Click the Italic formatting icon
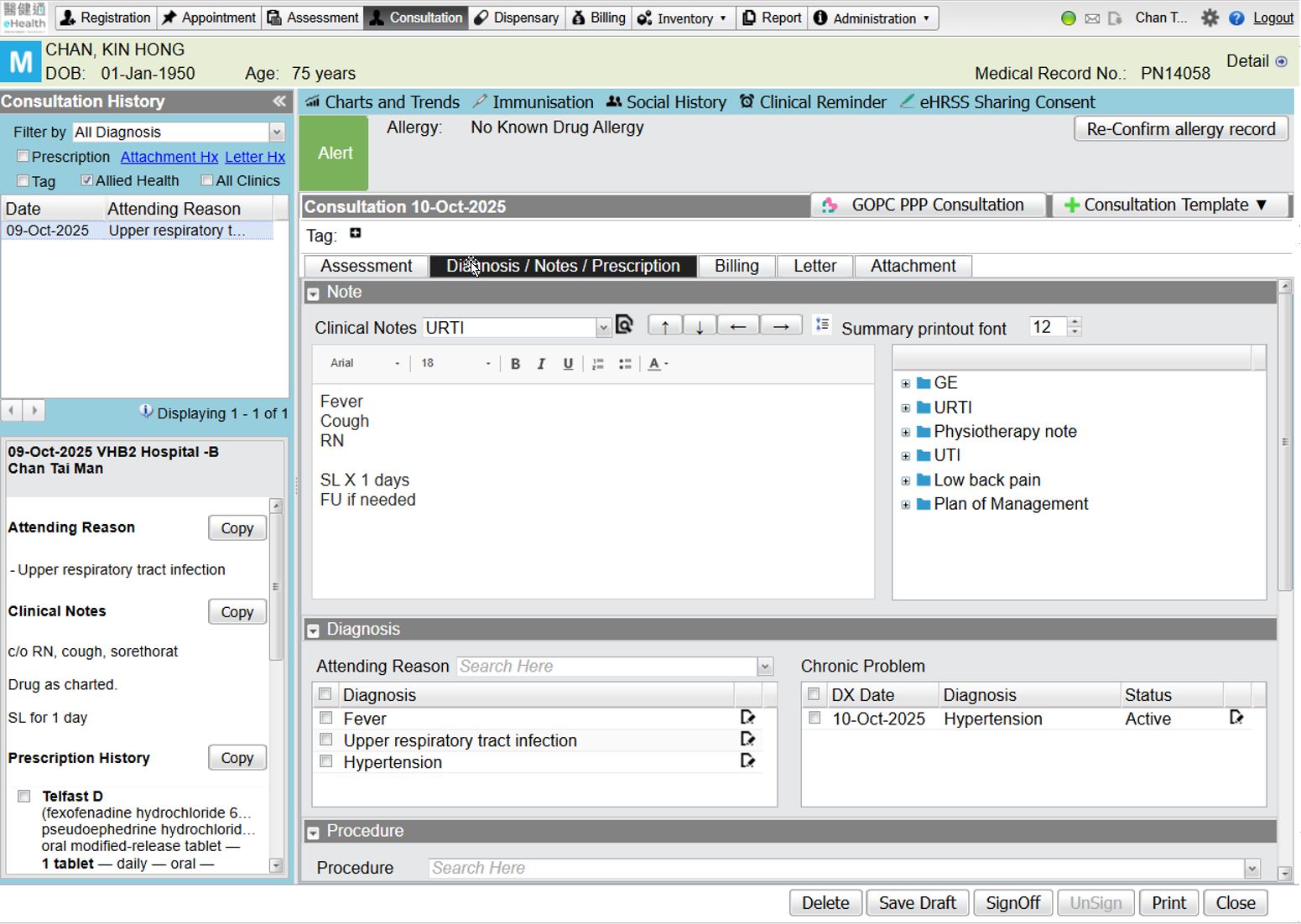The image size is (1301, 924). click(x=541, y=364)
